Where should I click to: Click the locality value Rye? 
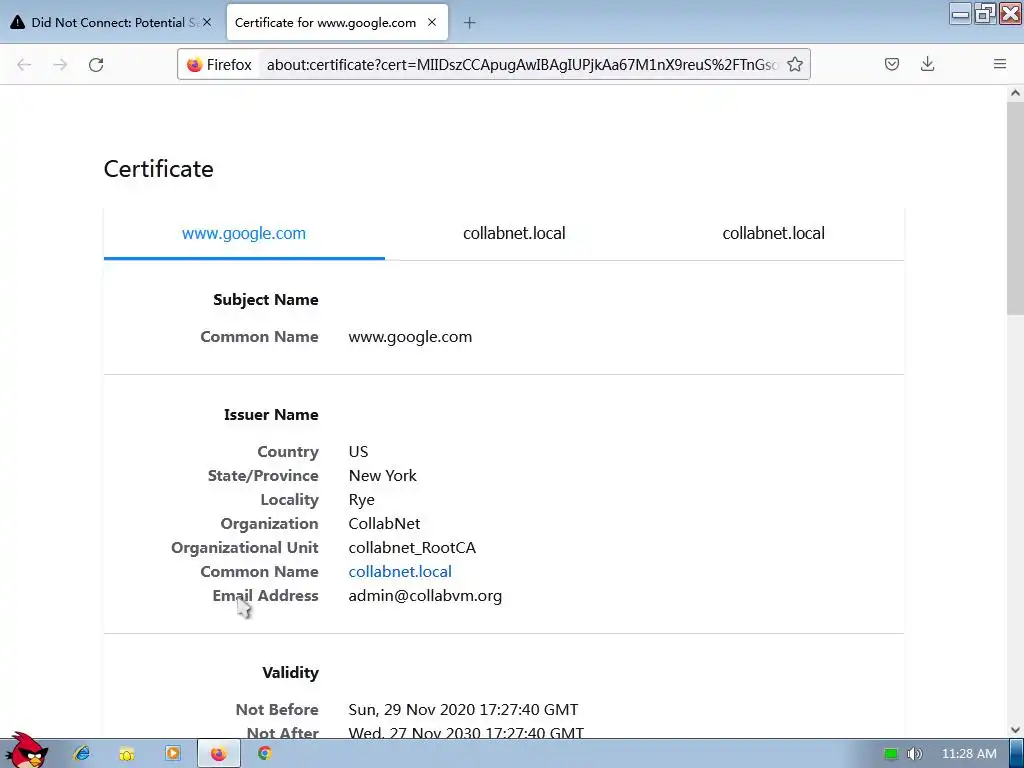coord(361,500)
